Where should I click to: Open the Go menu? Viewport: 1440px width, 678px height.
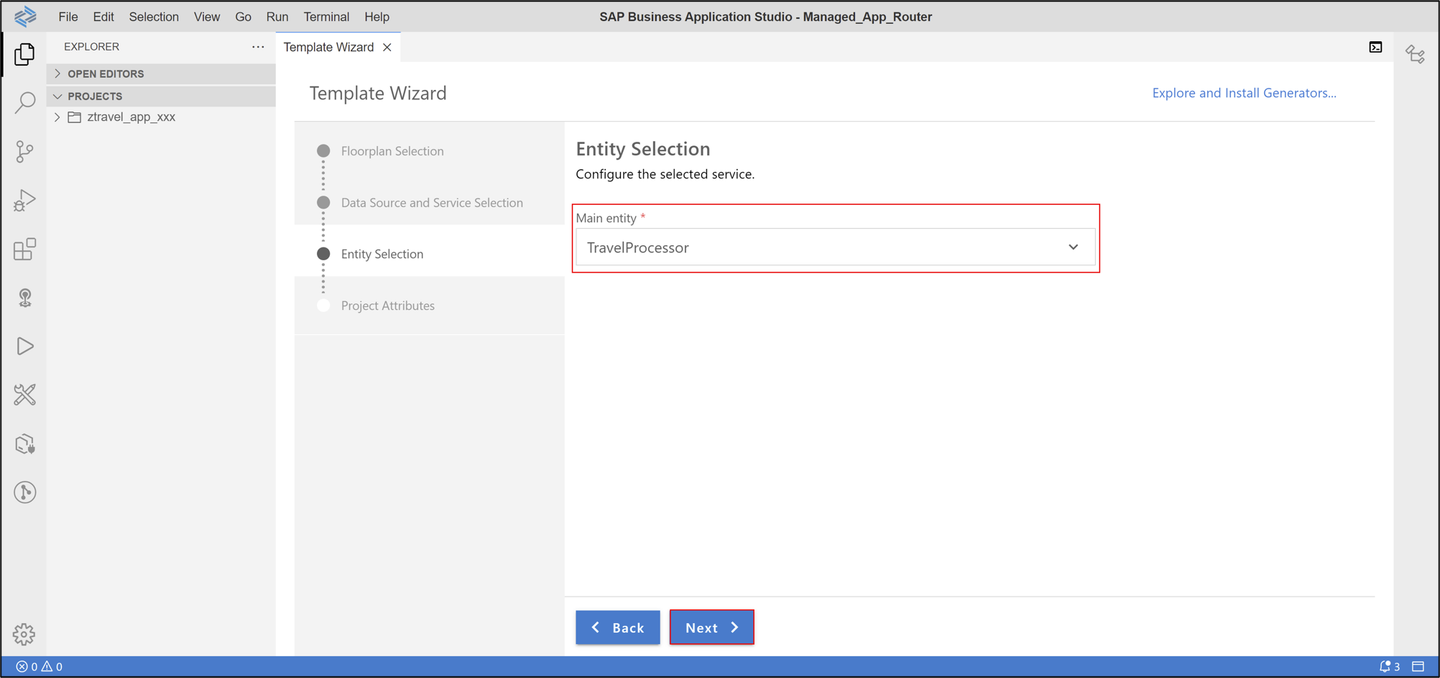pyautogui.click(x=243, y=17)
